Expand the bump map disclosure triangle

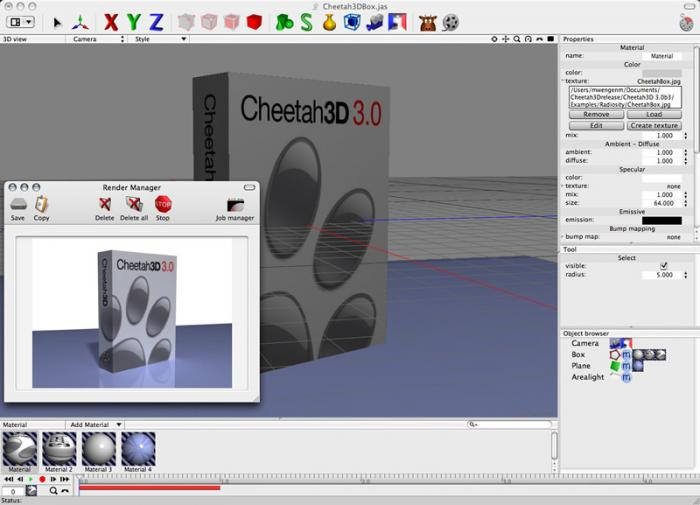[563, 237]
